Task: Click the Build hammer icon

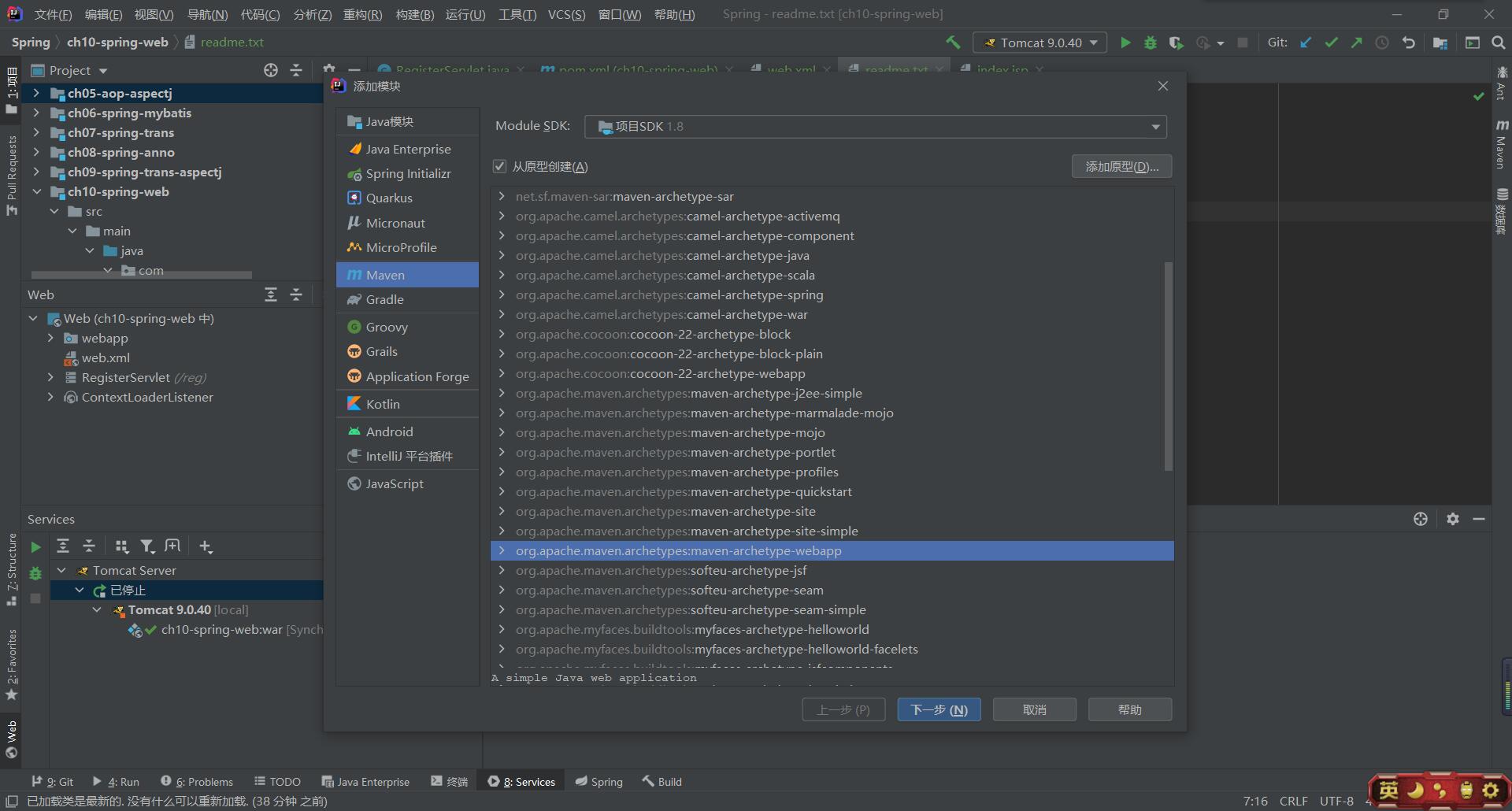Action: (x=953, y=43)
